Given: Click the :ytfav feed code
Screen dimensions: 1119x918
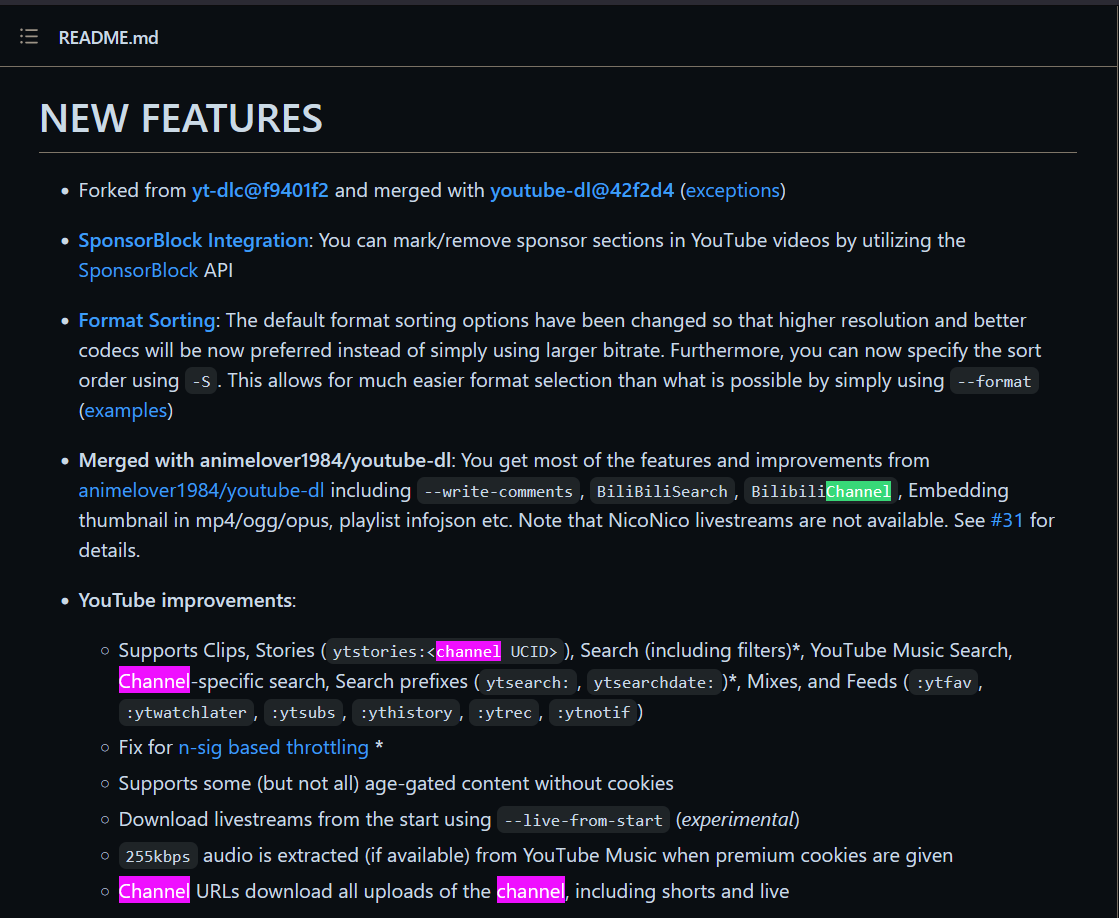Looking at the screenshot, I should point(943,682).
